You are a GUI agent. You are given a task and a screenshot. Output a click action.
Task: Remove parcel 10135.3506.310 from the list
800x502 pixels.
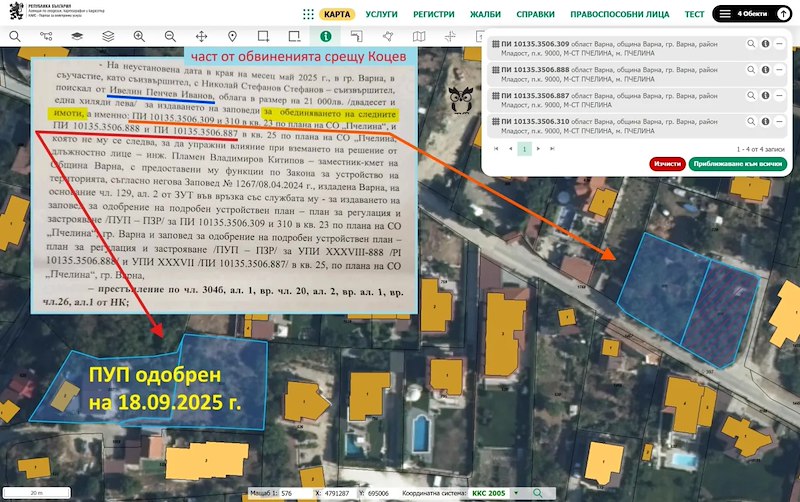point(779,122)
